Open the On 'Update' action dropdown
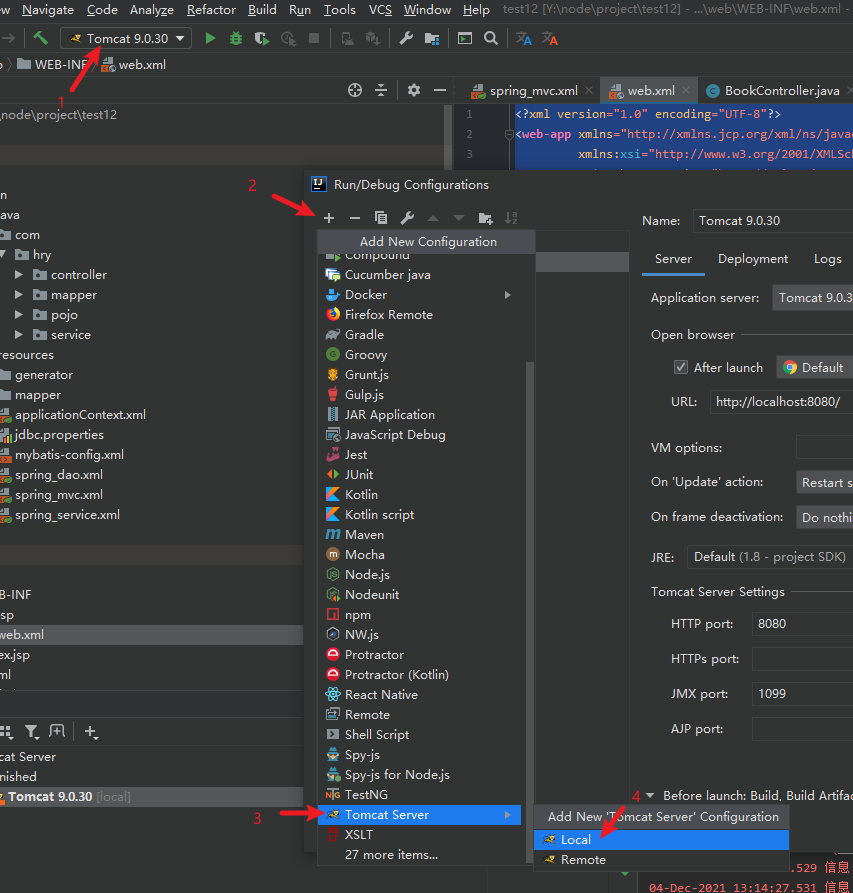The width and height of the screenshot is (853, 893). pos(824,482)
